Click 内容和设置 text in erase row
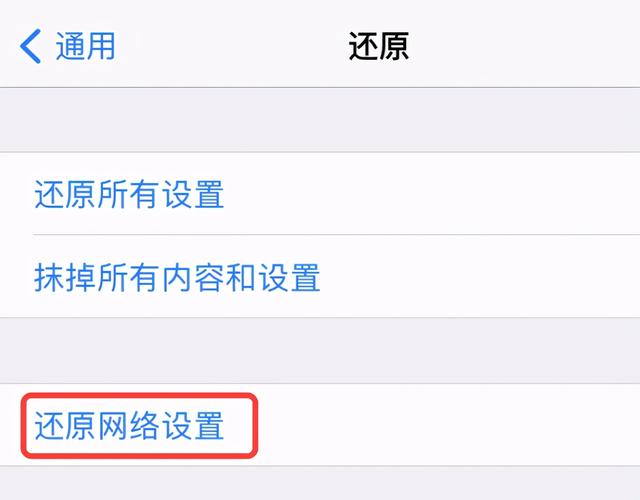 [241, 278]
